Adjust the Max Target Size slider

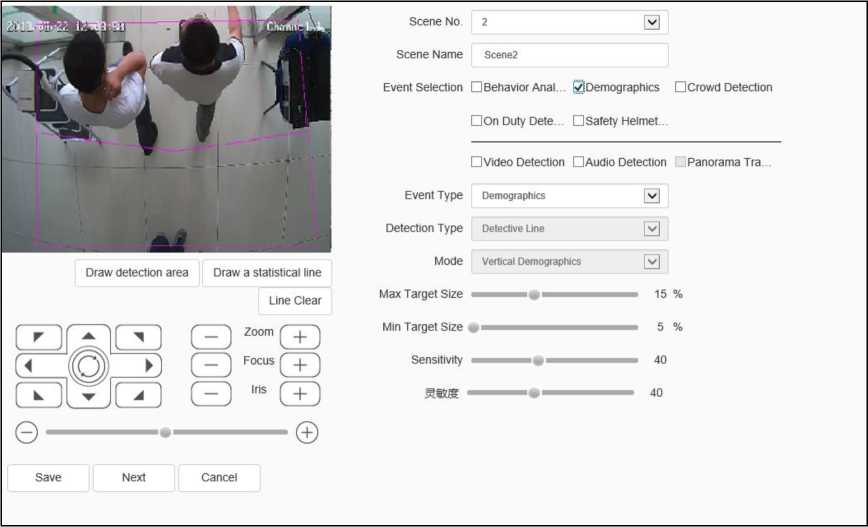[534, 295]
